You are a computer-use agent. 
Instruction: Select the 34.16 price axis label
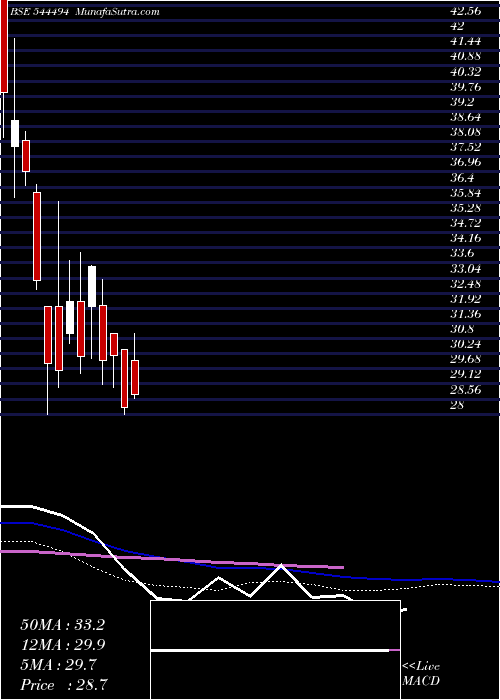(467, 238)
